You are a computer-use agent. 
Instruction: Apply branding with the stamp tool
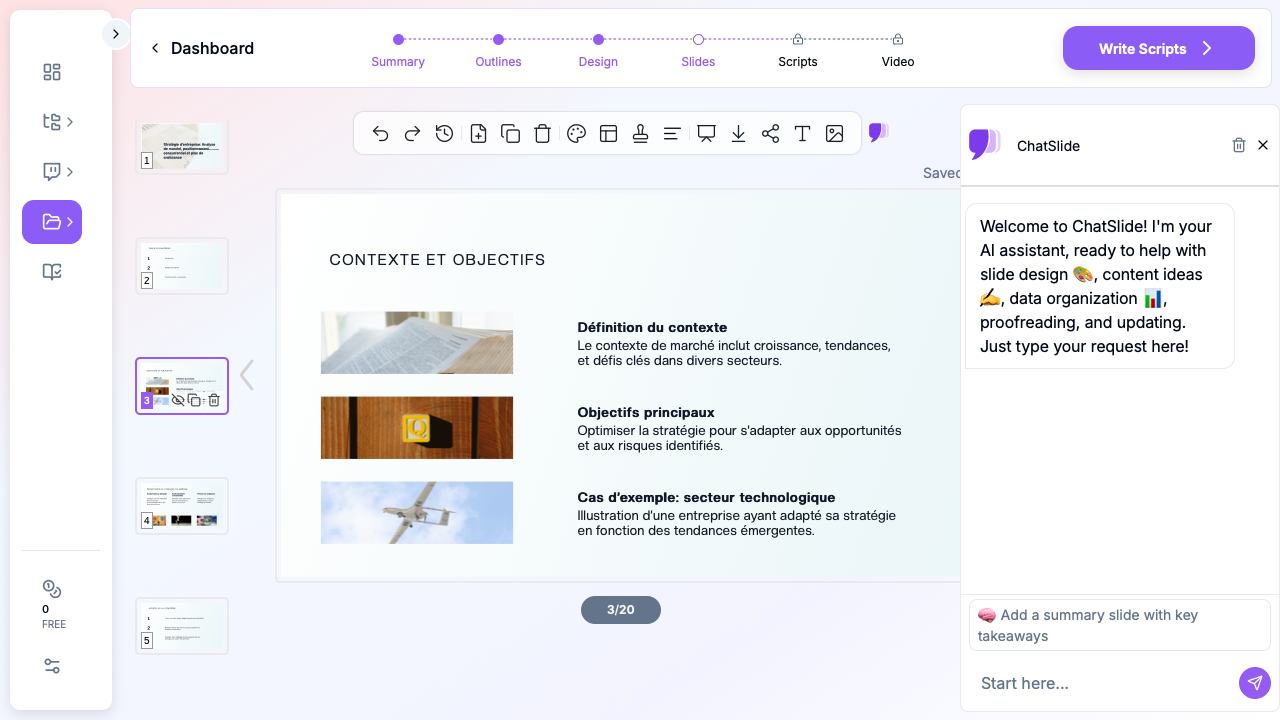coord(640,133)
